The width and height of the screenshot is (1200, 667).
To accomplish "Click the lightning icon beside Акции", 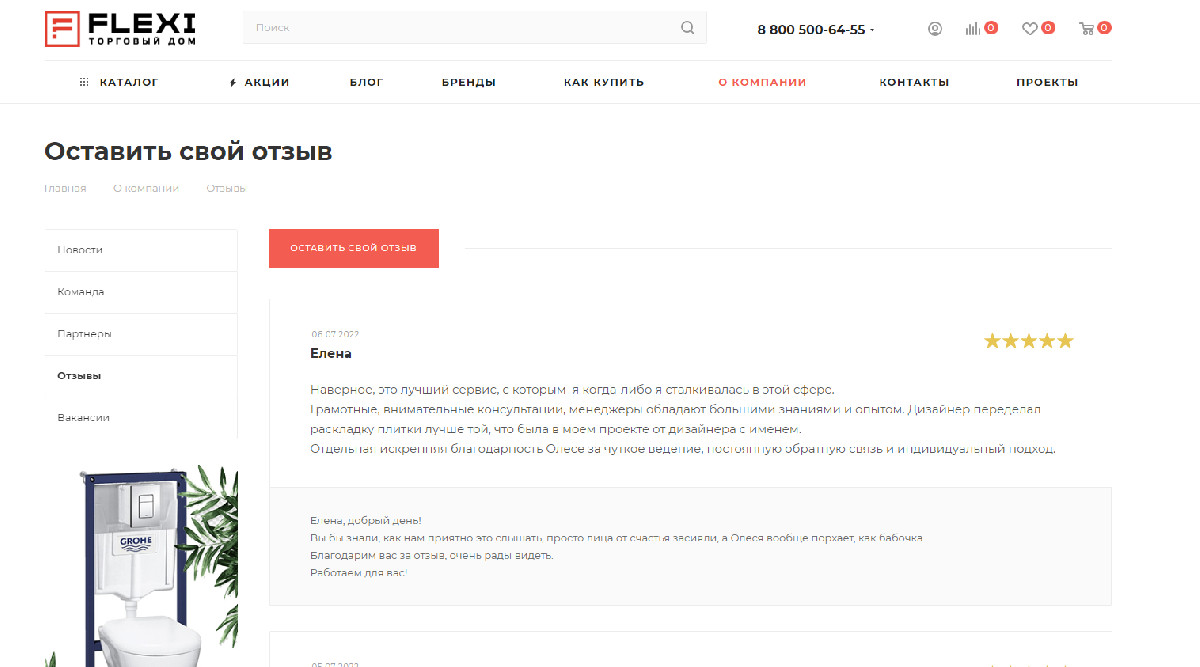I will [x=233, y=83].
